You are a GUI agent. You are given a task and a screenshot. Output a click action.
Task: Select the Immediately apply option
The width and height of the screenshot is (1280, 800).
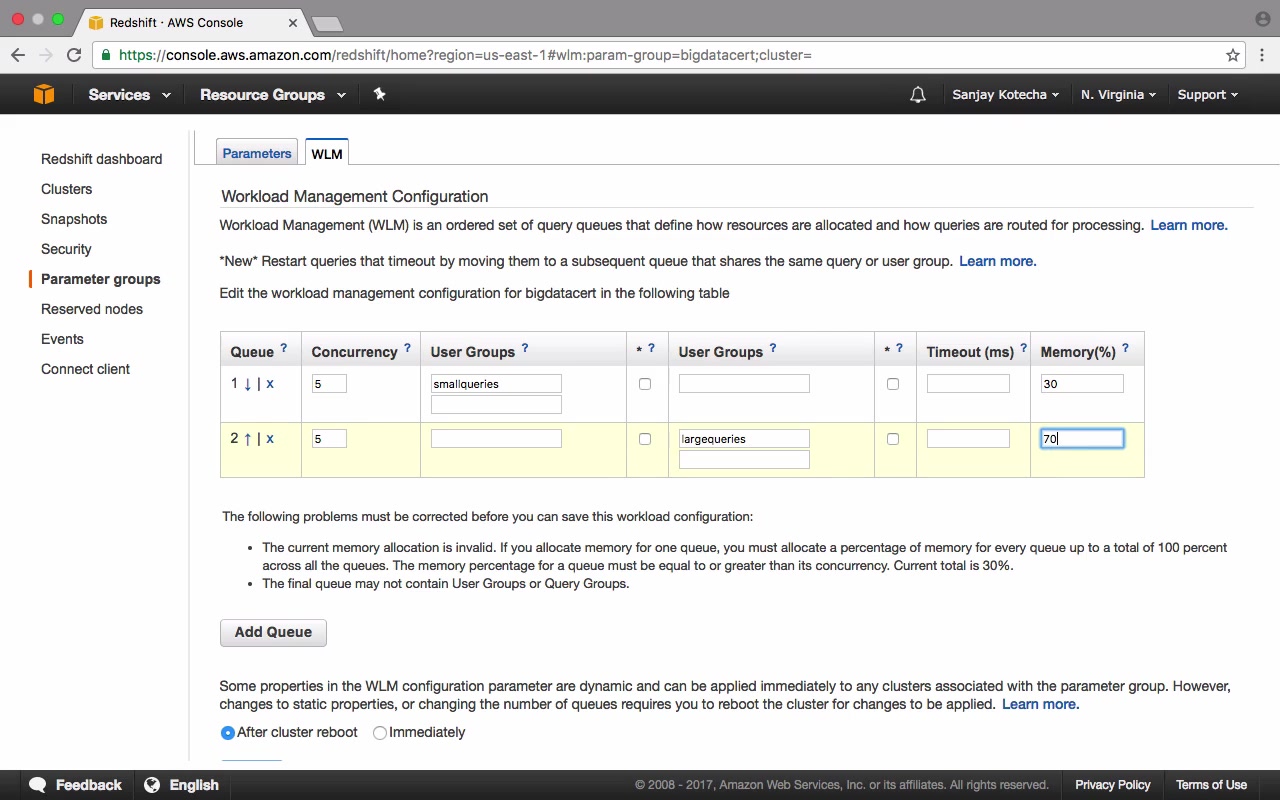pos(380,733)
